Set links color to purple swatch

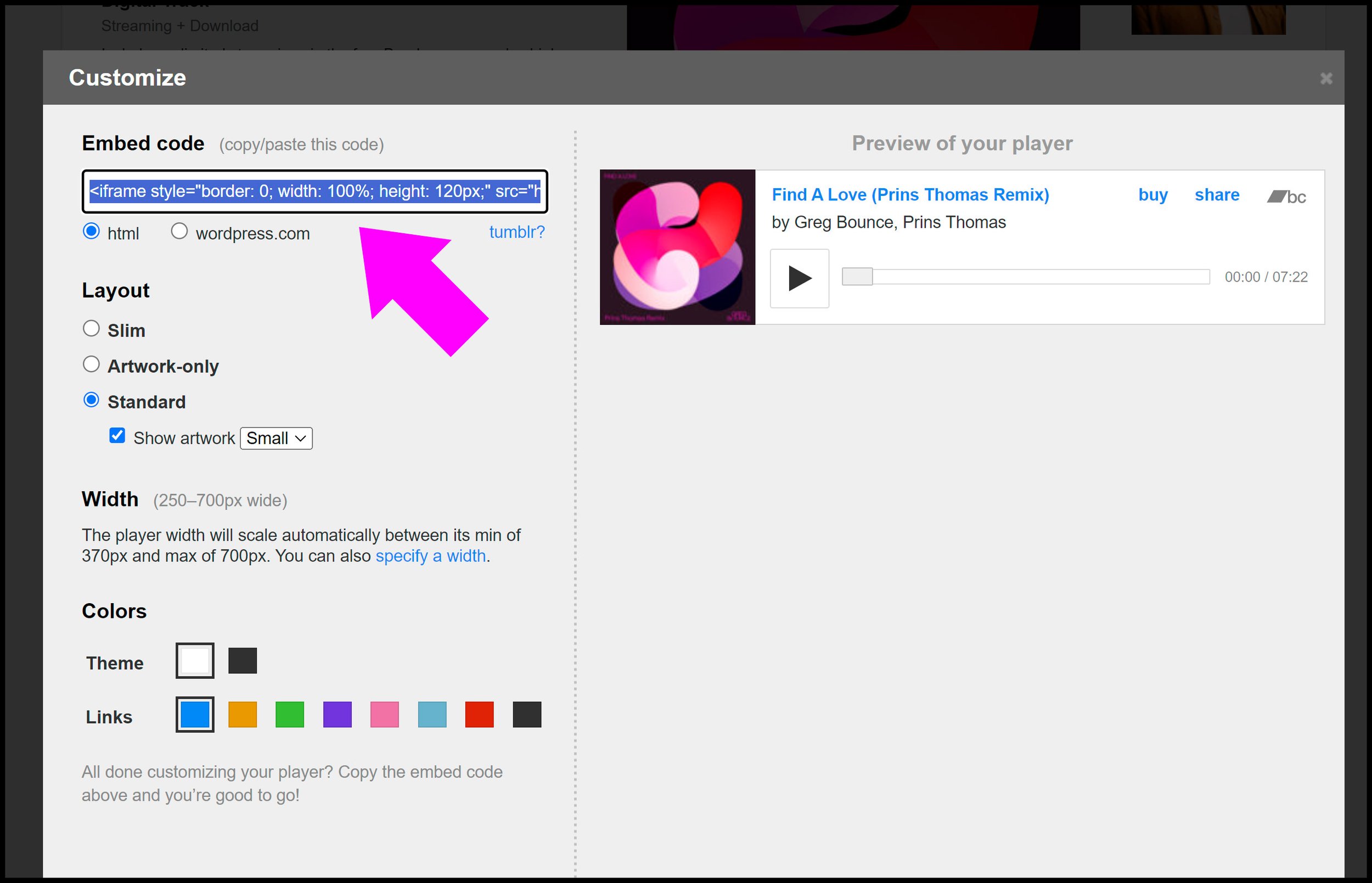[337, 715]
